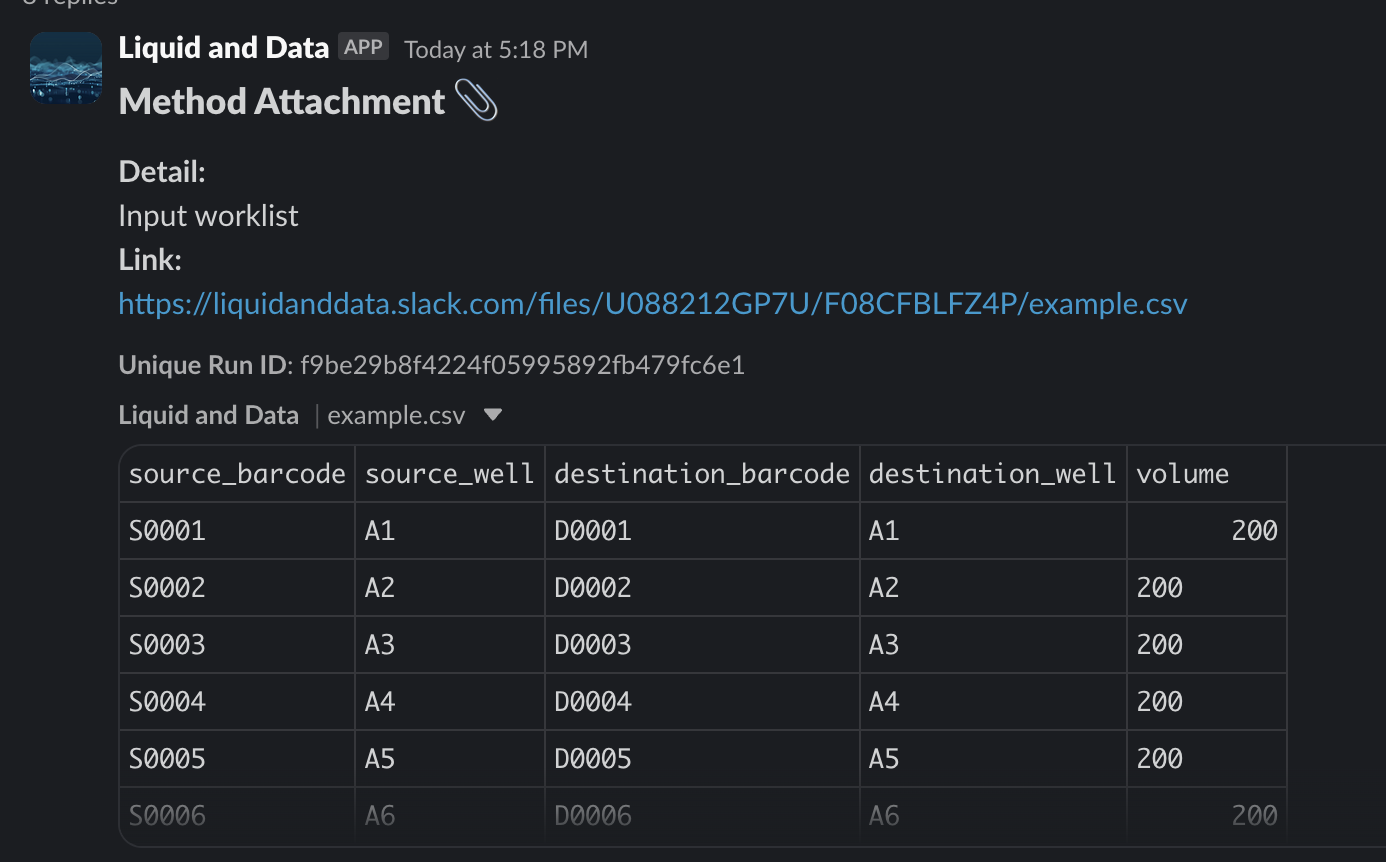Image resolution: width=1386 pixels, height=862 pixels.
Task: Select the volume column header
Action: (1206, 473)
